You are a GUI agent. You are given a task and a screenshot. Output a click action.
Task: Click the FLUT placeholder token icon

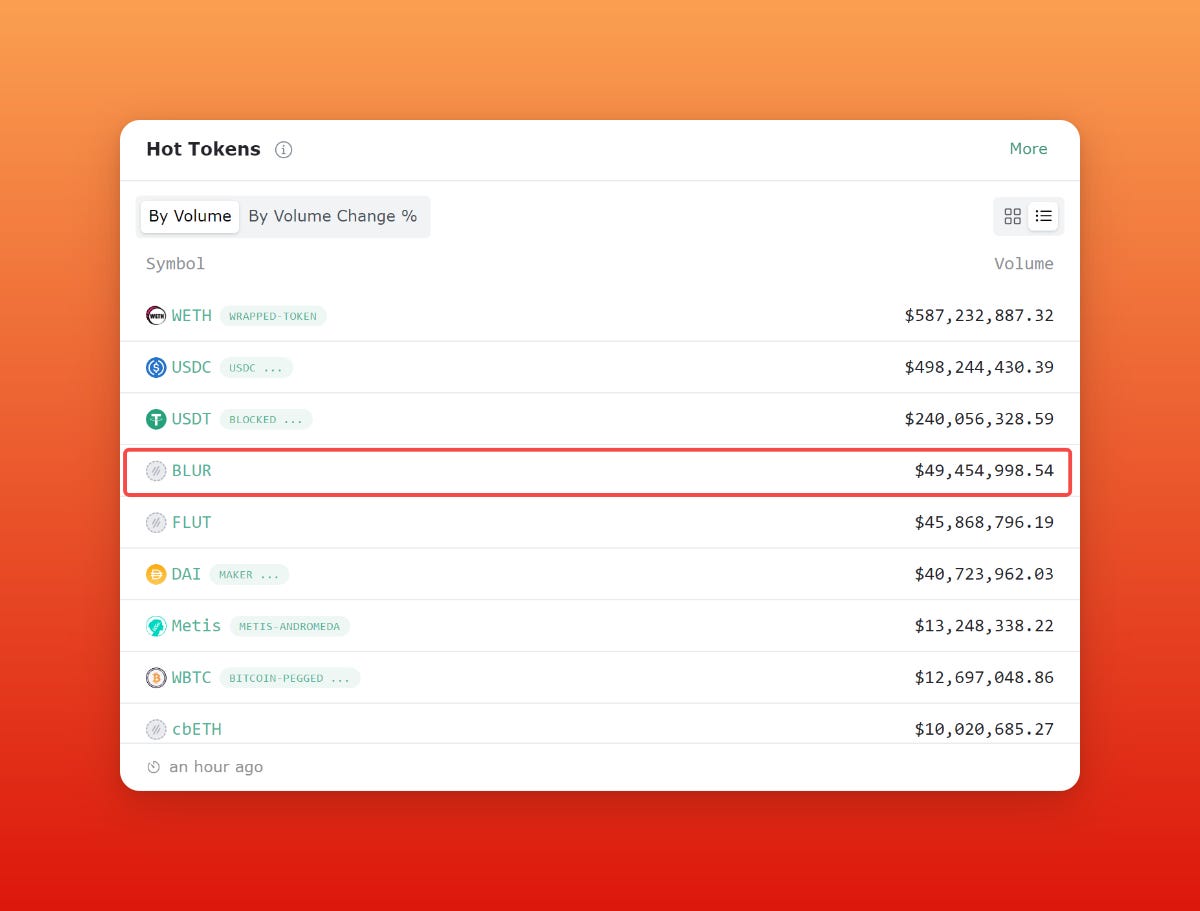pos(156,523)
